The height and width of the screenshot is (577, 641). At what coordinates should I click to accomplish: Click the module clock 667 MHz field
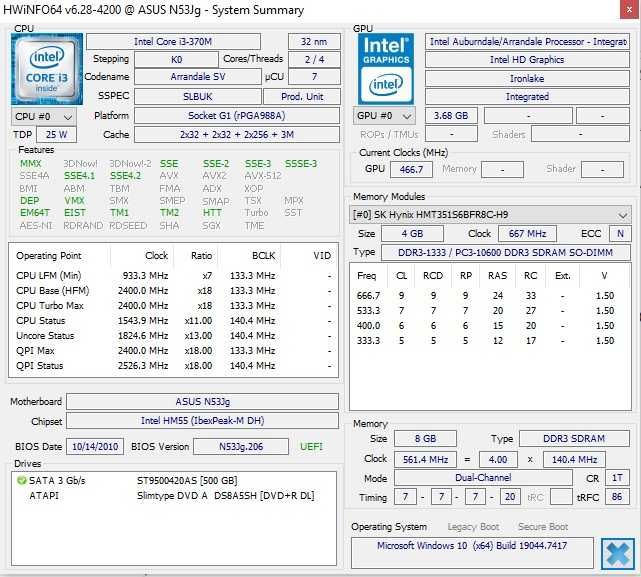click(x=527, y=234)
